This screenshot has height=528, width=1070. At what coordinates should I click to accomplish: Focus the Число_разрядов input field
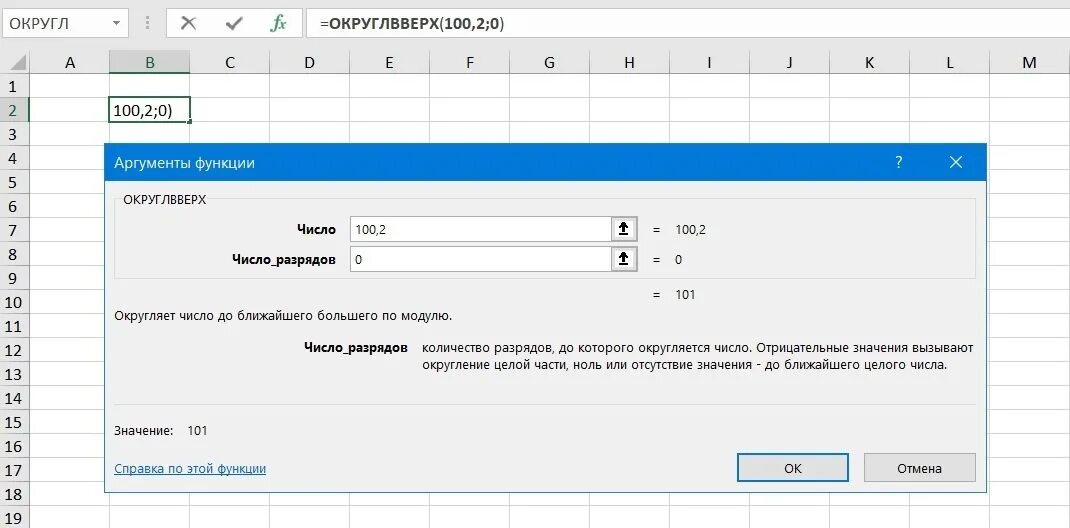pos(480,259)
